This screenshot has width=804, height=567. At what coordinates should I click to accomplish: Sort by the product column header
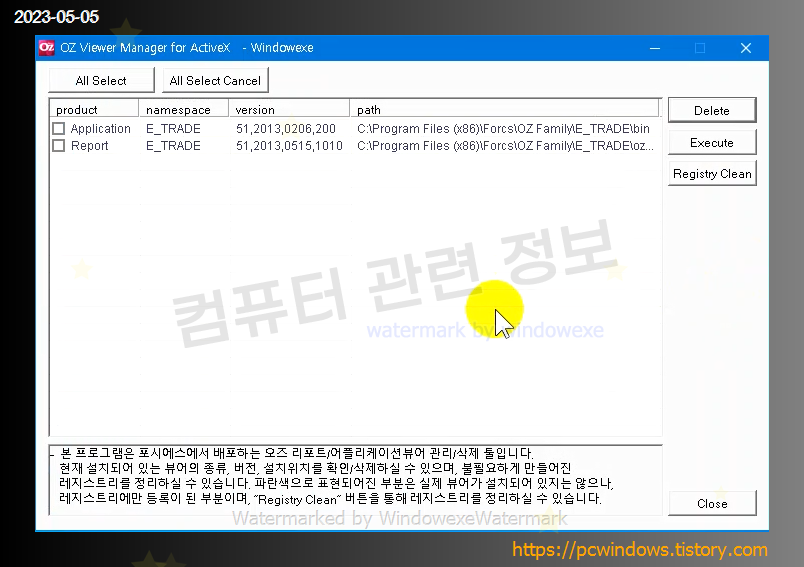point(94,110)
